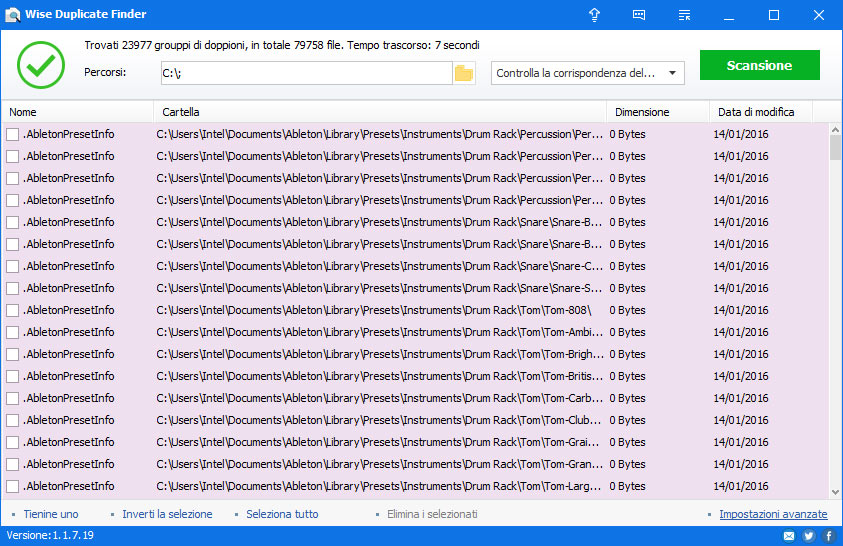This screenshot has height=546, width=843.
Task: Open the feedback chat bubble icon
Action: (x=639, y=15)
